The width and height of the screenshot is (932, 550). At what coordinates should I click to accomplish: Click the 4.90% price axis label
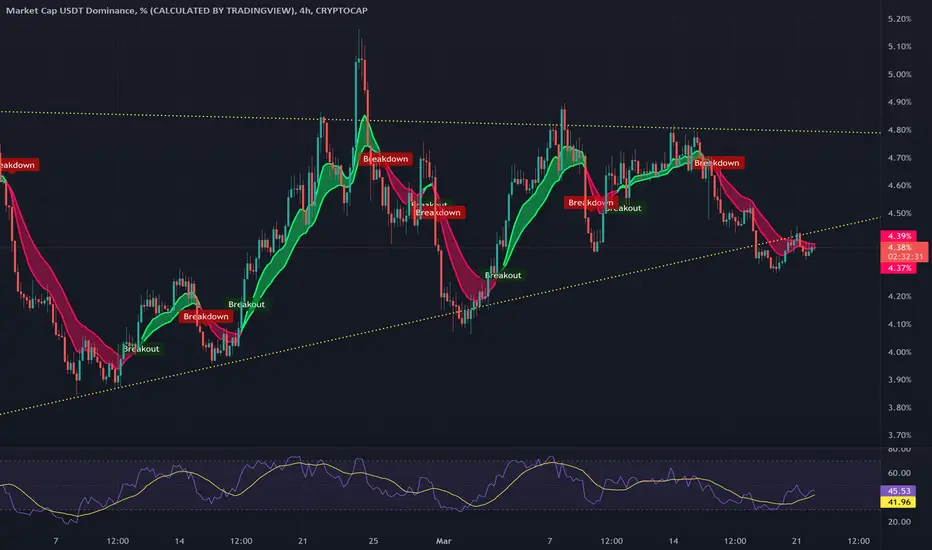(899, 102)
